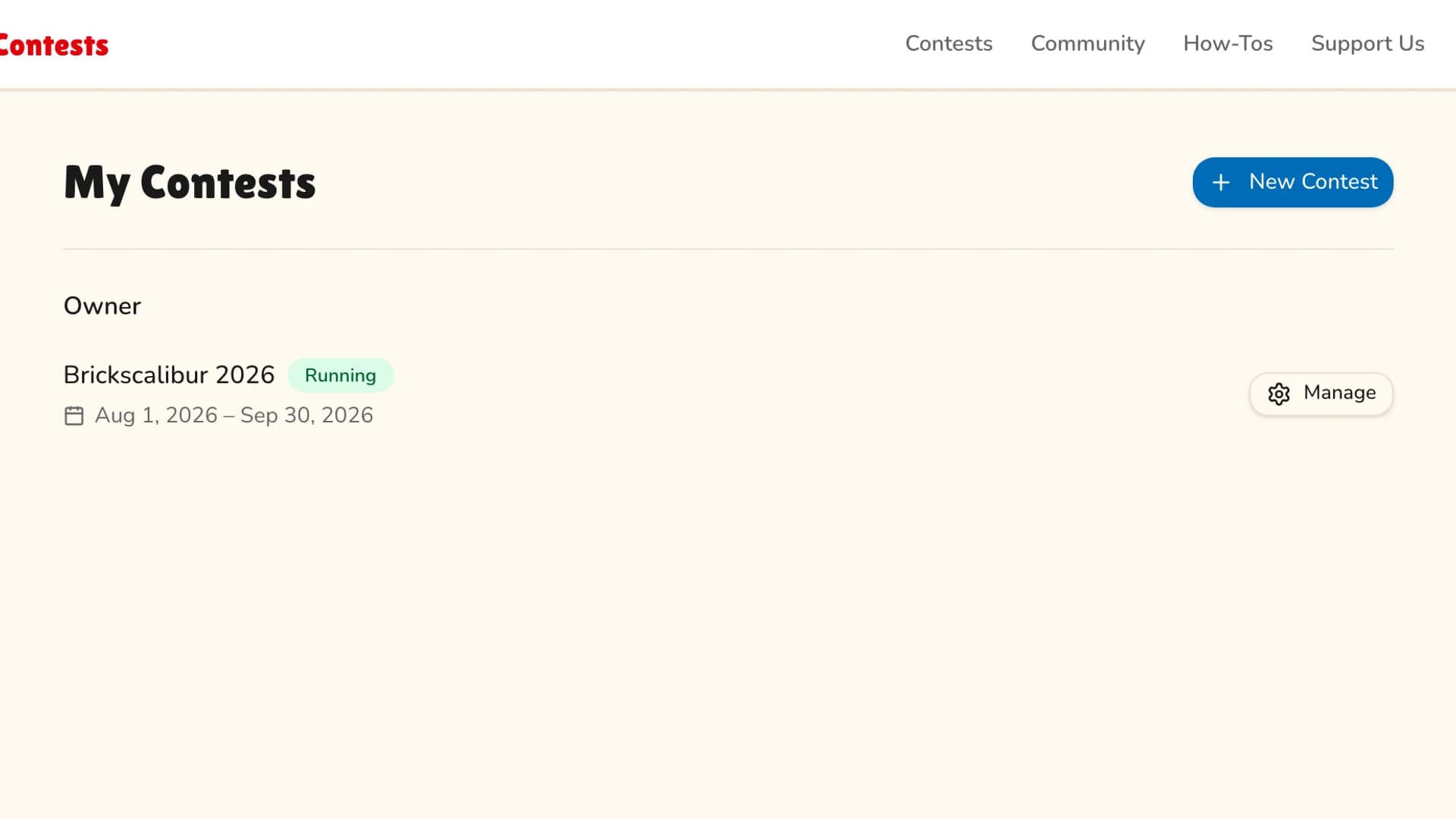Click the calendar icon beside the dates
The image size is (1456, 819).
(74, 416)
